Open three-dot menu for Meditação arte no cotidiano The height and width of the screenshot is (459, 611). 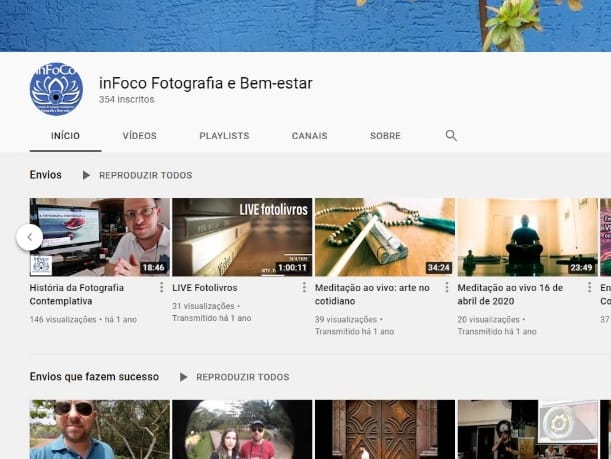click(447, 288)
